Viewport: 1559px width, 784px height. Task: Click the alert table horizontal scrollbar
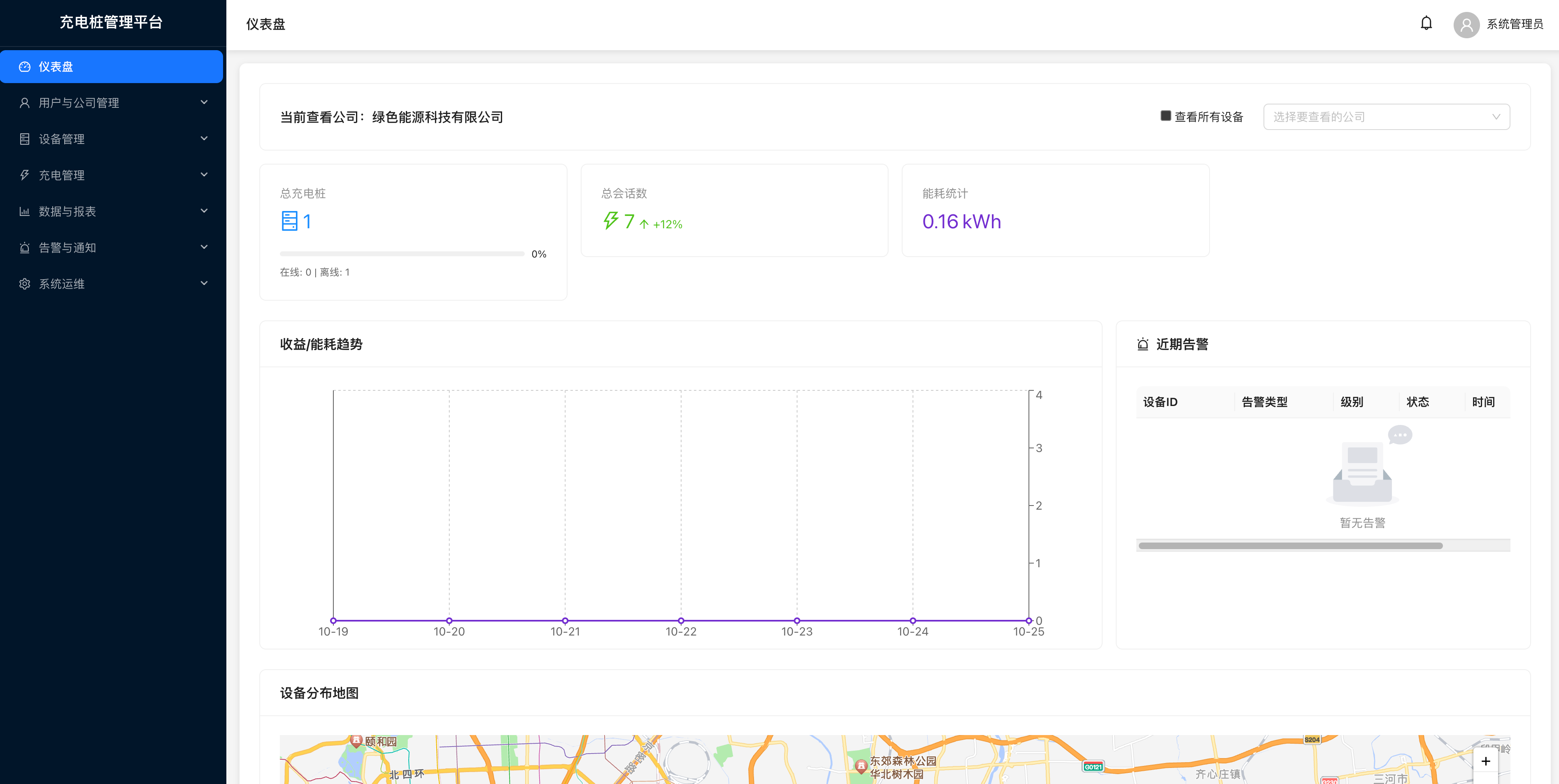(1290, 546)
